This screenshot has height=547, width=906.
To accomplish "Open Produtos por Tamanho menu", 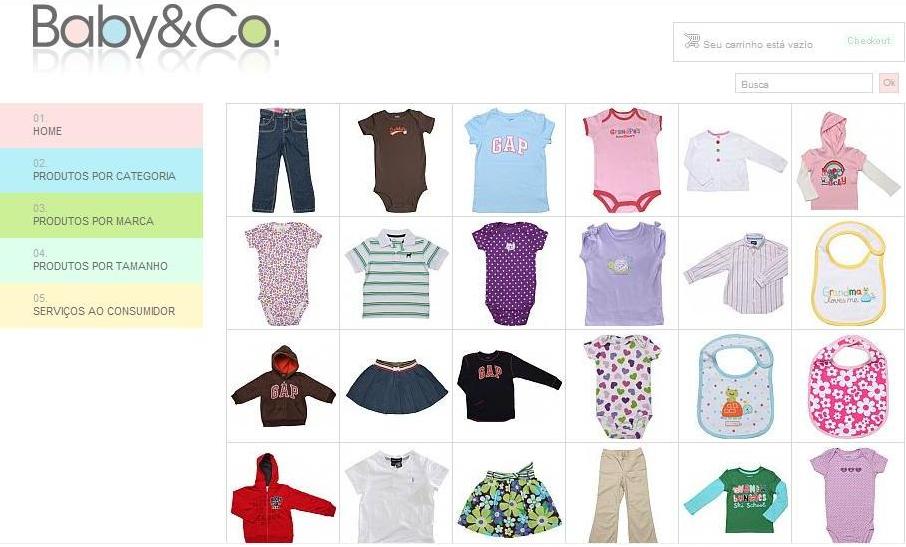I will (101, 261).
